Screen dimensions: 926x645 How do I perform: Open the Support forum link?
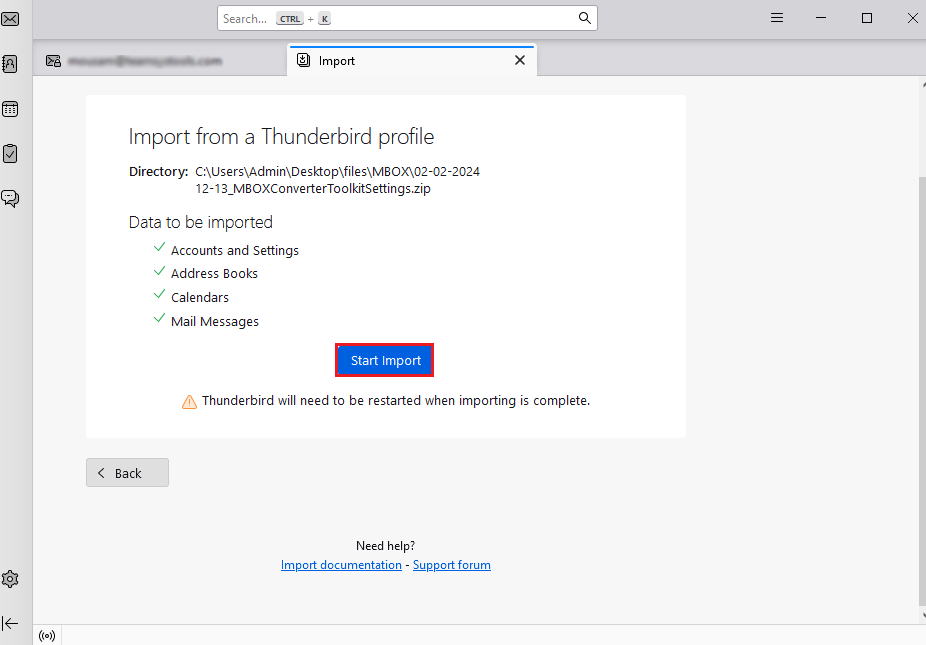452,565
